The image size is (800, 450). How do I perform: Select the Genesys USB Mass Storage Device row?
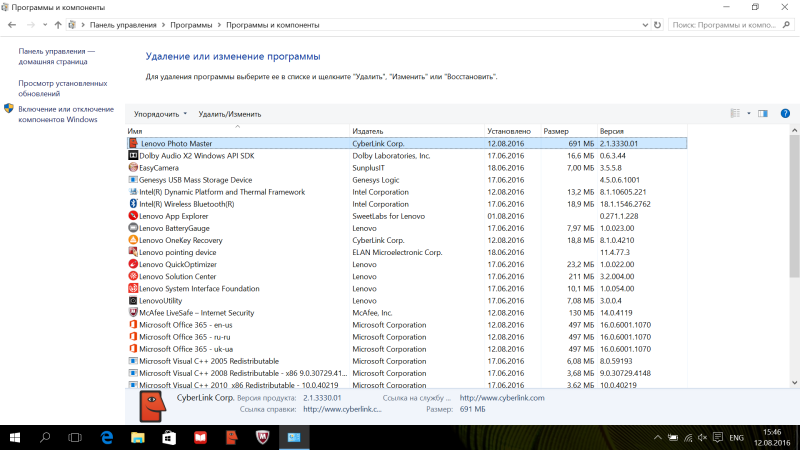pos(407,180)
